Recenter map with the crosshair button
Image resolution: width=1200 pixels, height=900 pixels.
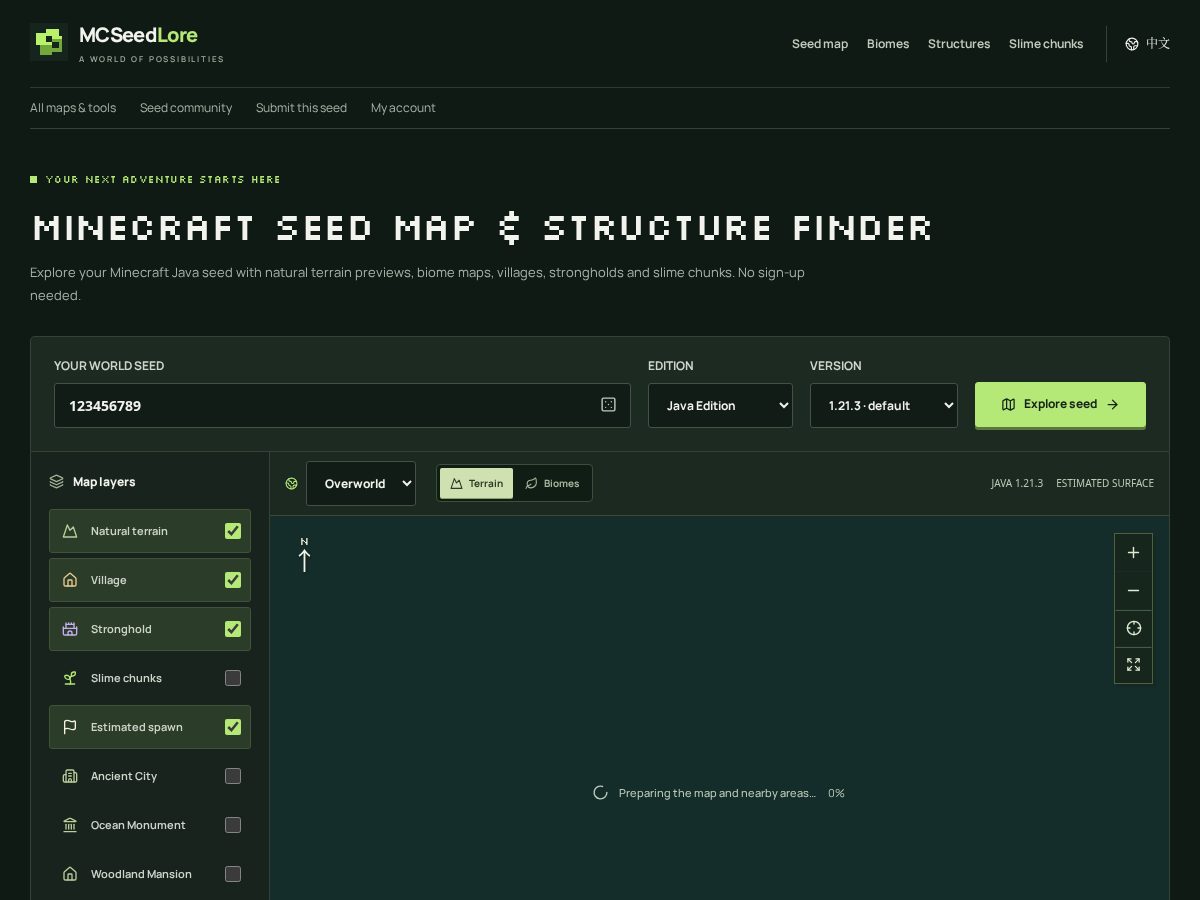1133,628
